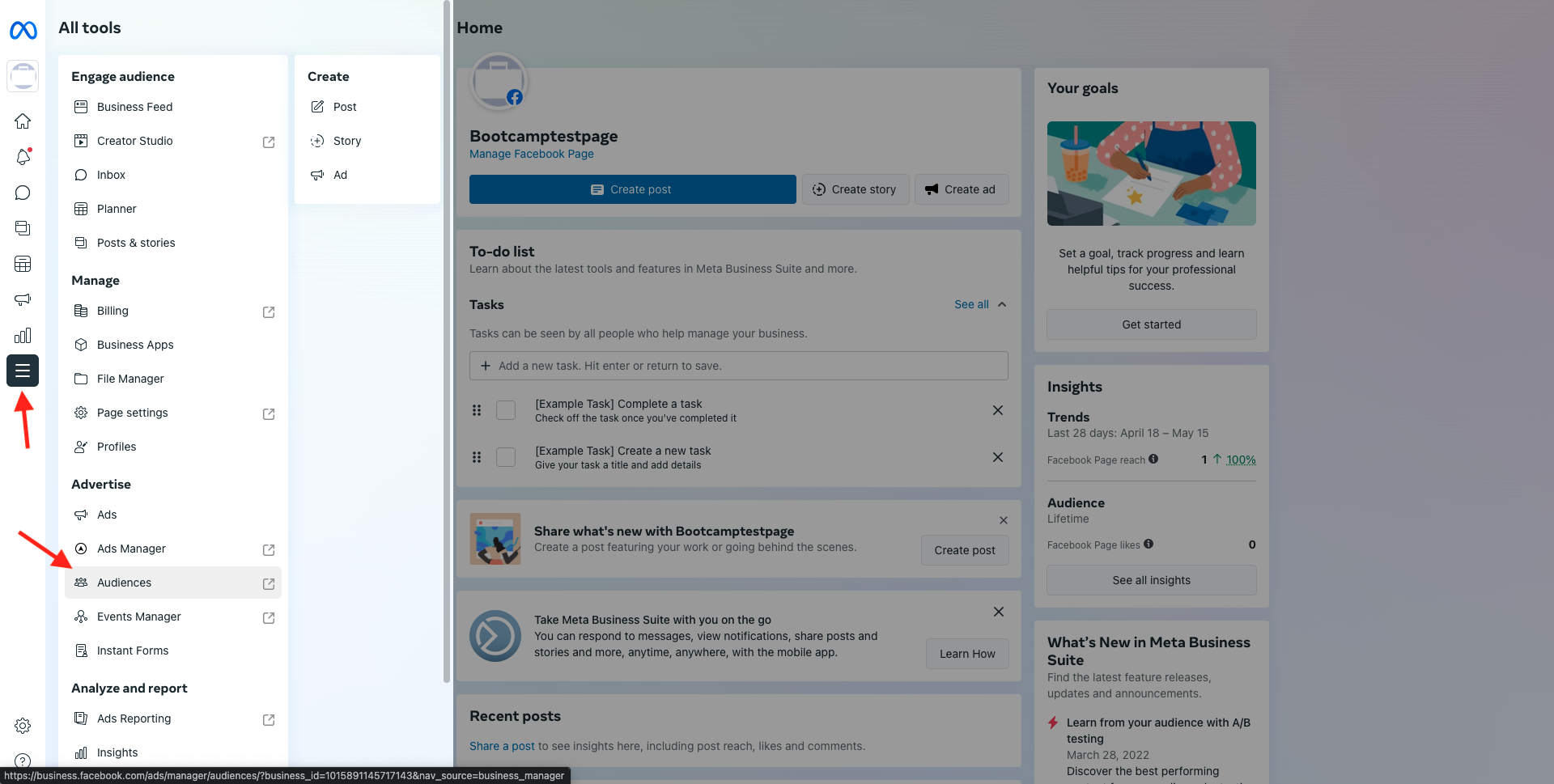This screenshot has height=784, width=1554.
Task: Click the All tools panel scrollbar
Action: point(447,341)
